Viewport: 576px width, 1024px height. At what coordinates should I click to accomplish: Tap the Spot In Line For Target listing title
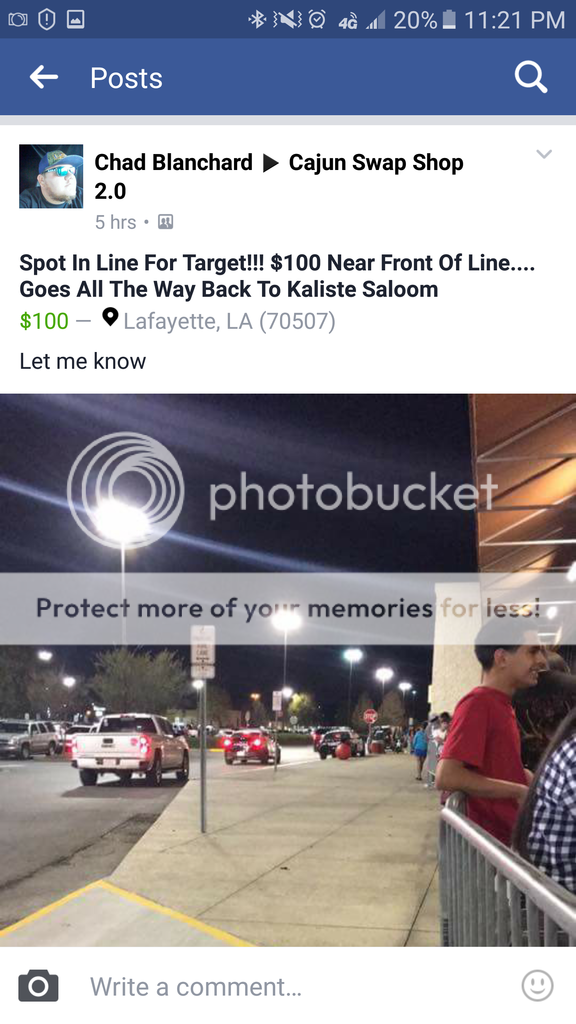pyautogui.click(x=277, y=276)
